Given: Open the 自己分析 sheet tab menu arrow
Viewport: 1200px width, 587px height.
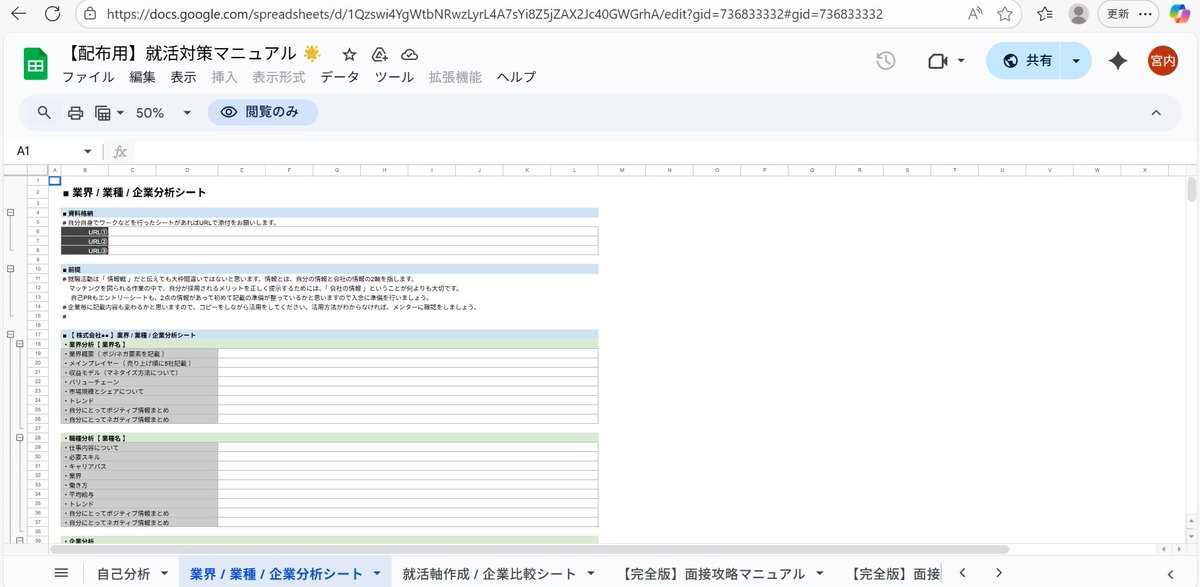Looking at the screenshot, I should click(x=162, y=573).
